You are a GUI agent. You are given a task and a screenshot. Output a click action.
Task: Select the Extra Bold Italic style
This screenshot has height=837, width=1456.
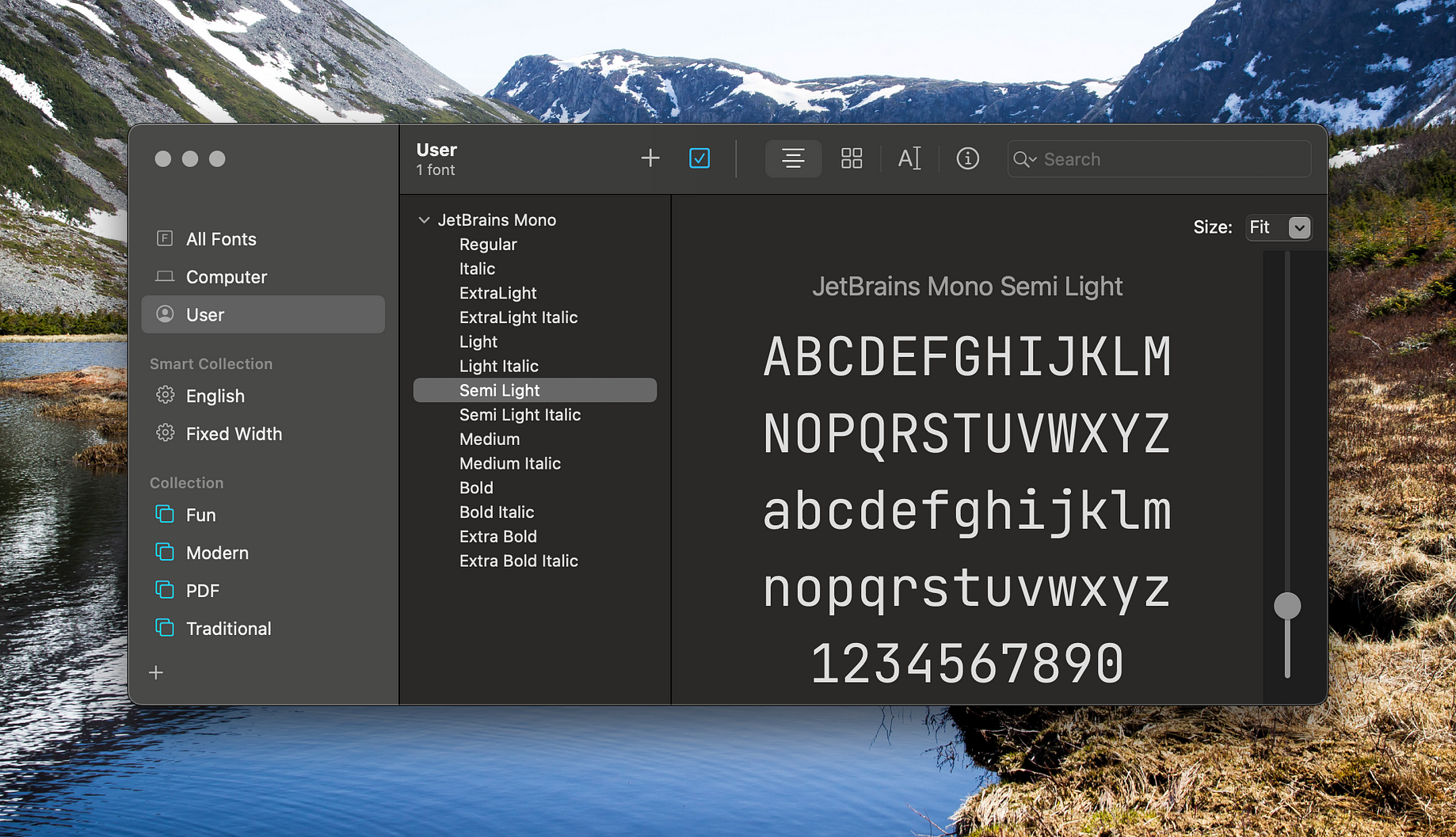click(x=519, y=561)
